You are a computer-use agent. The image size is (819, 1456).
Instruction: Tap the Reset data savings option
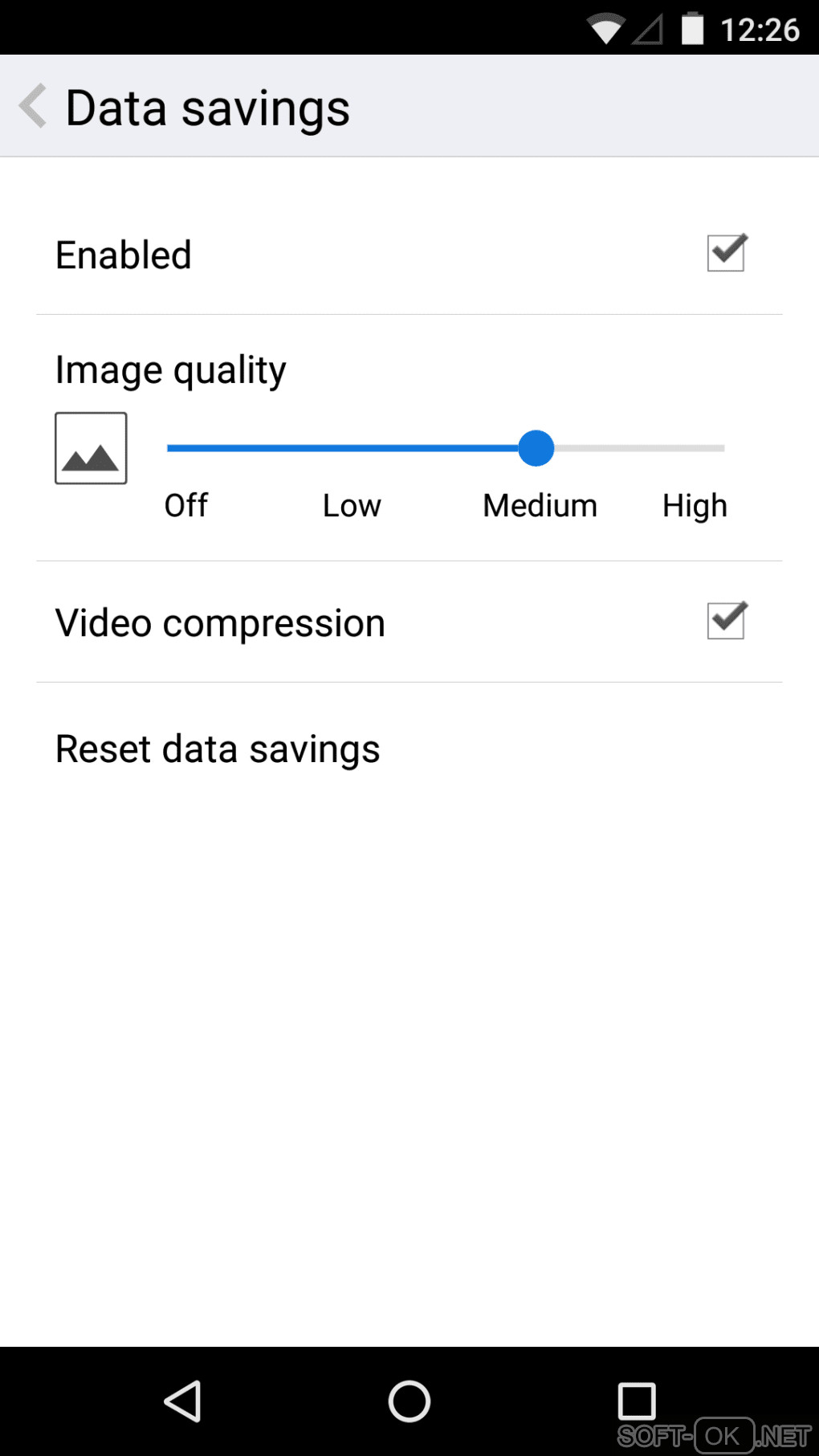[x=218, y=748]
